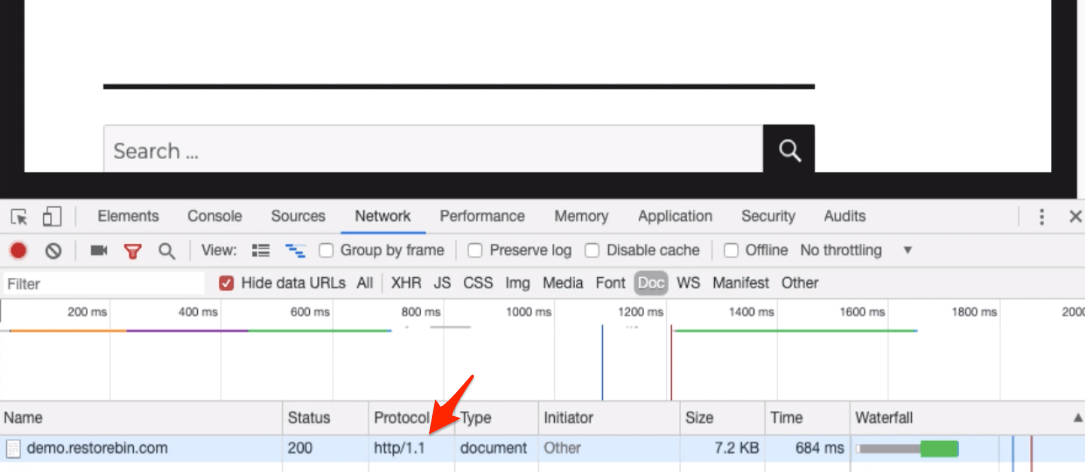Open Performance tab
1085x472 pixels.
click(x=482, y=217)
